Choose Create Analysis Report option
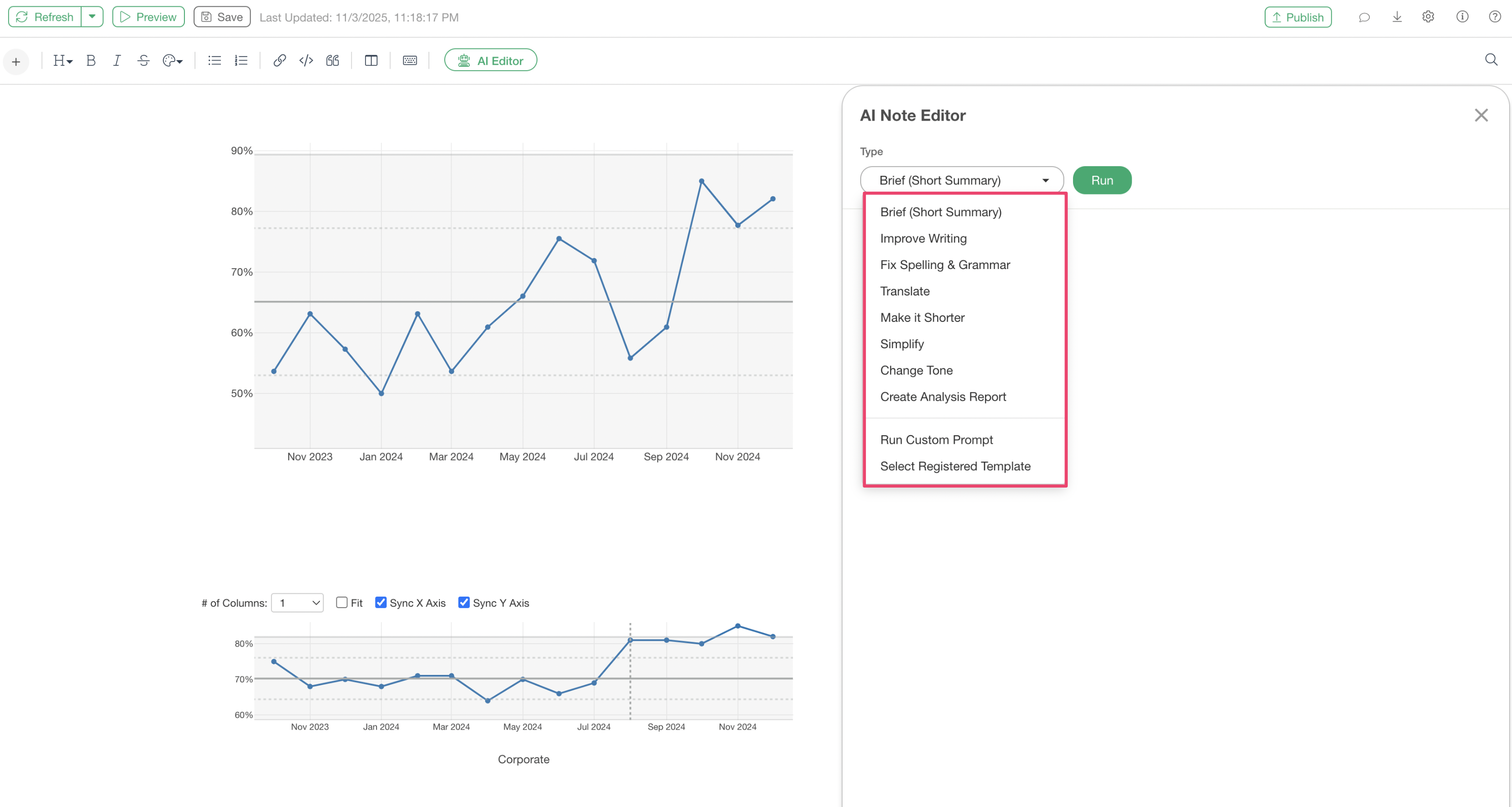 click(x=943, y=397)
